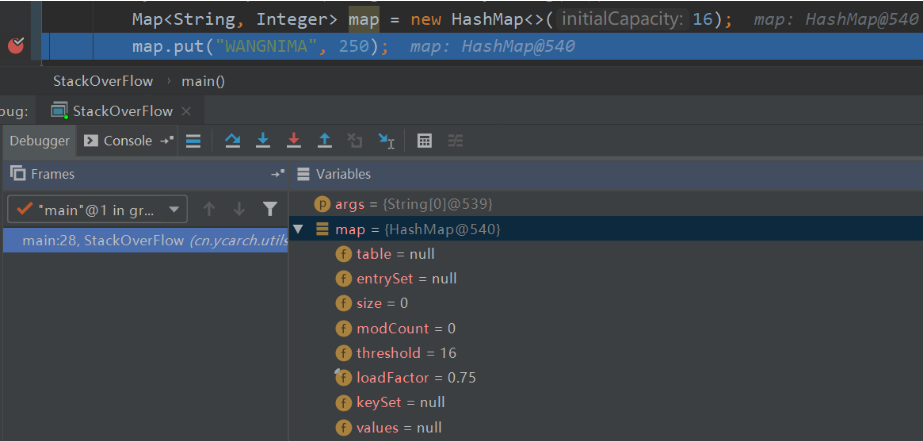Click StackOverFlow in the breadcrumb
The height and width of the screenshot is (442, 923).
103,81
